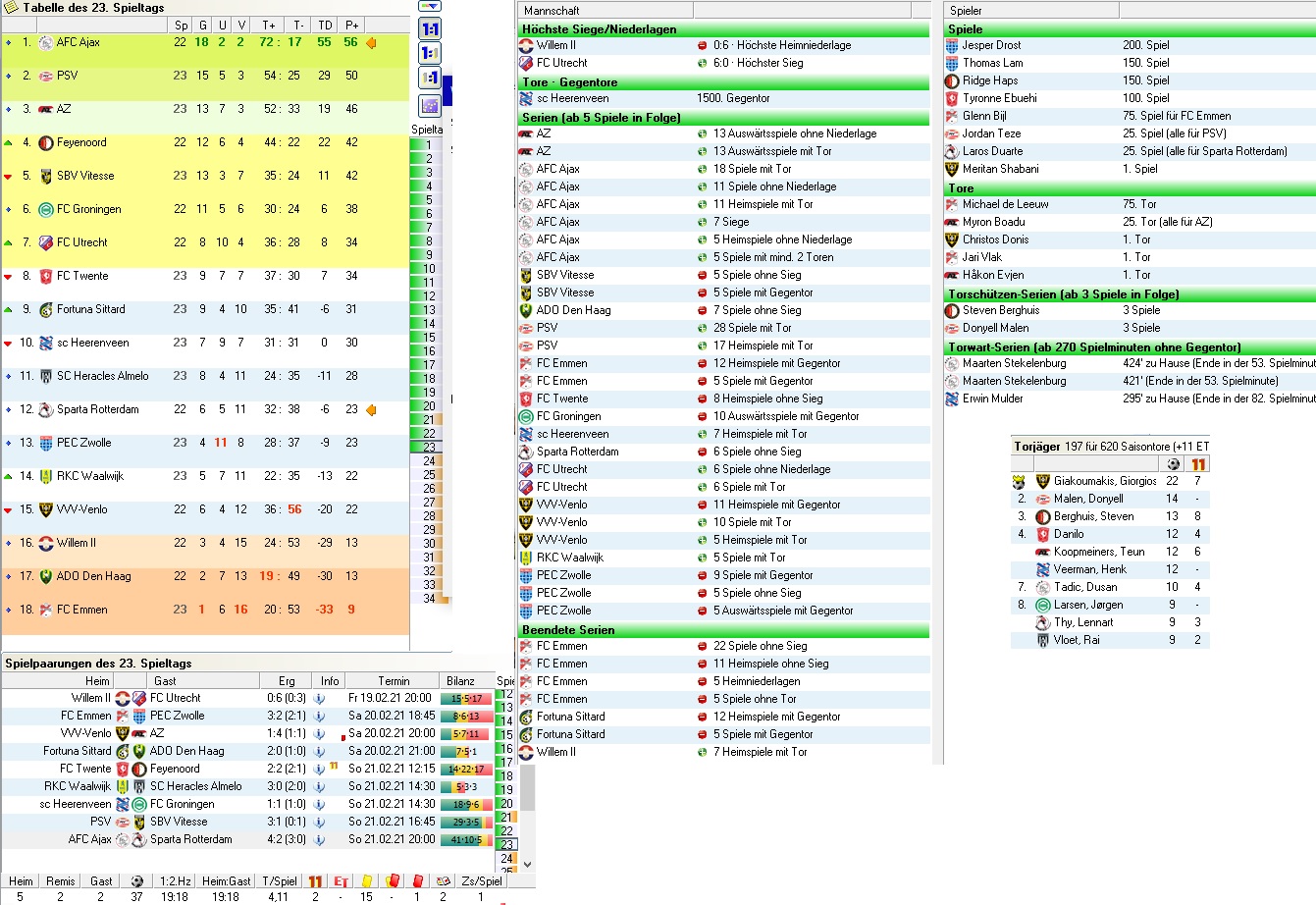Click the yellow-red card icon in stats bar
The width and height of the screenshot is (1316, 905).
[x=392, y=881]
